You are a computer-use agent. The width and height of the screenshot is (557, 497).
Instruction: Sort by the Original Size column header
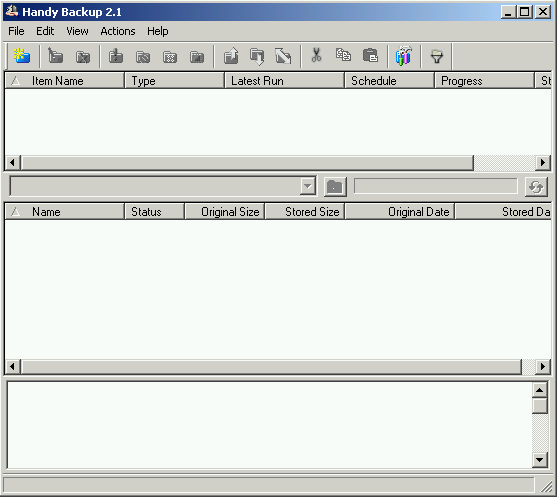coord(225,212)
